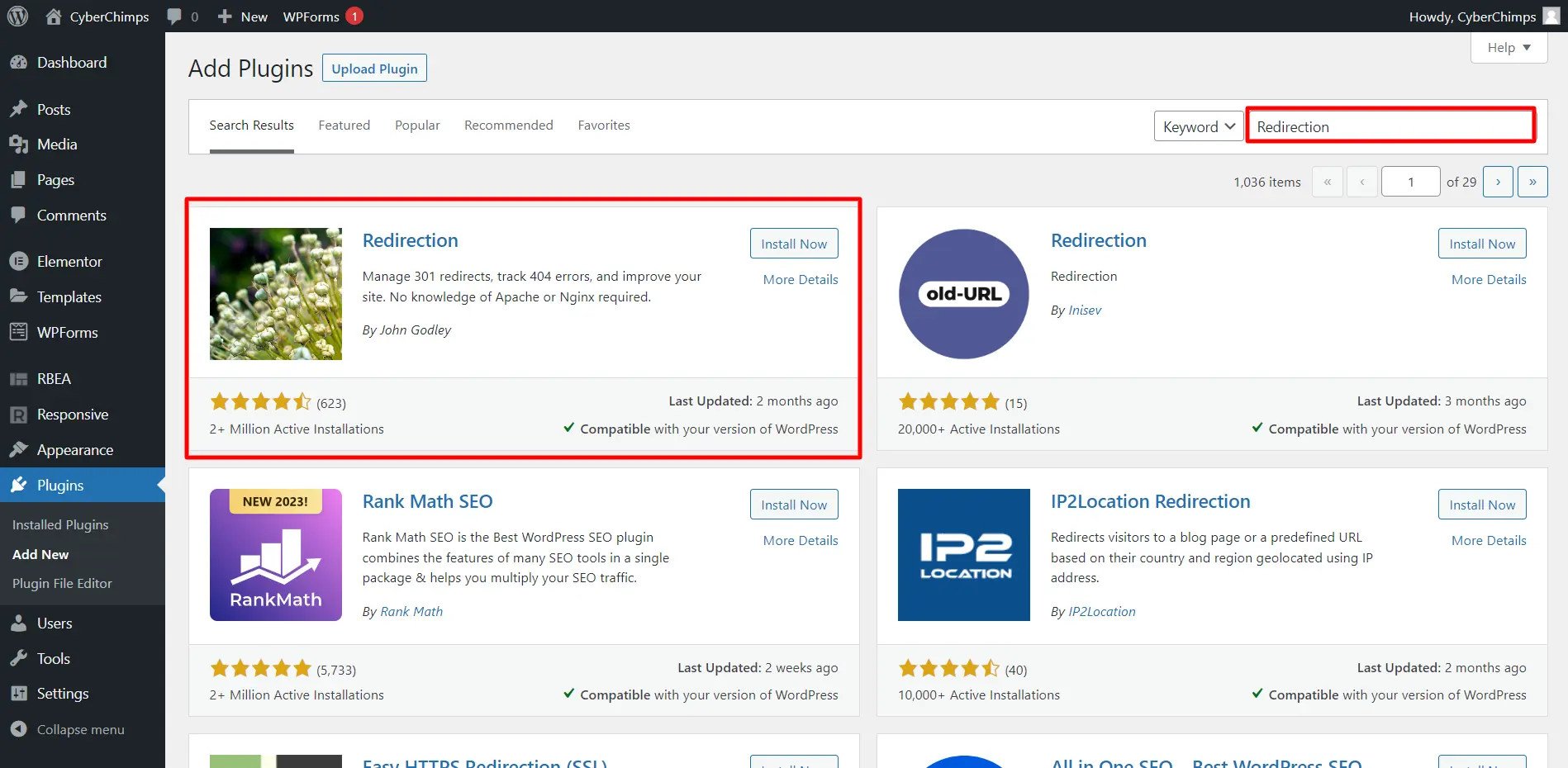Install IP2Location Redirection plugin
This screenshot has width=1568, height=768.
pos(1482,505)
